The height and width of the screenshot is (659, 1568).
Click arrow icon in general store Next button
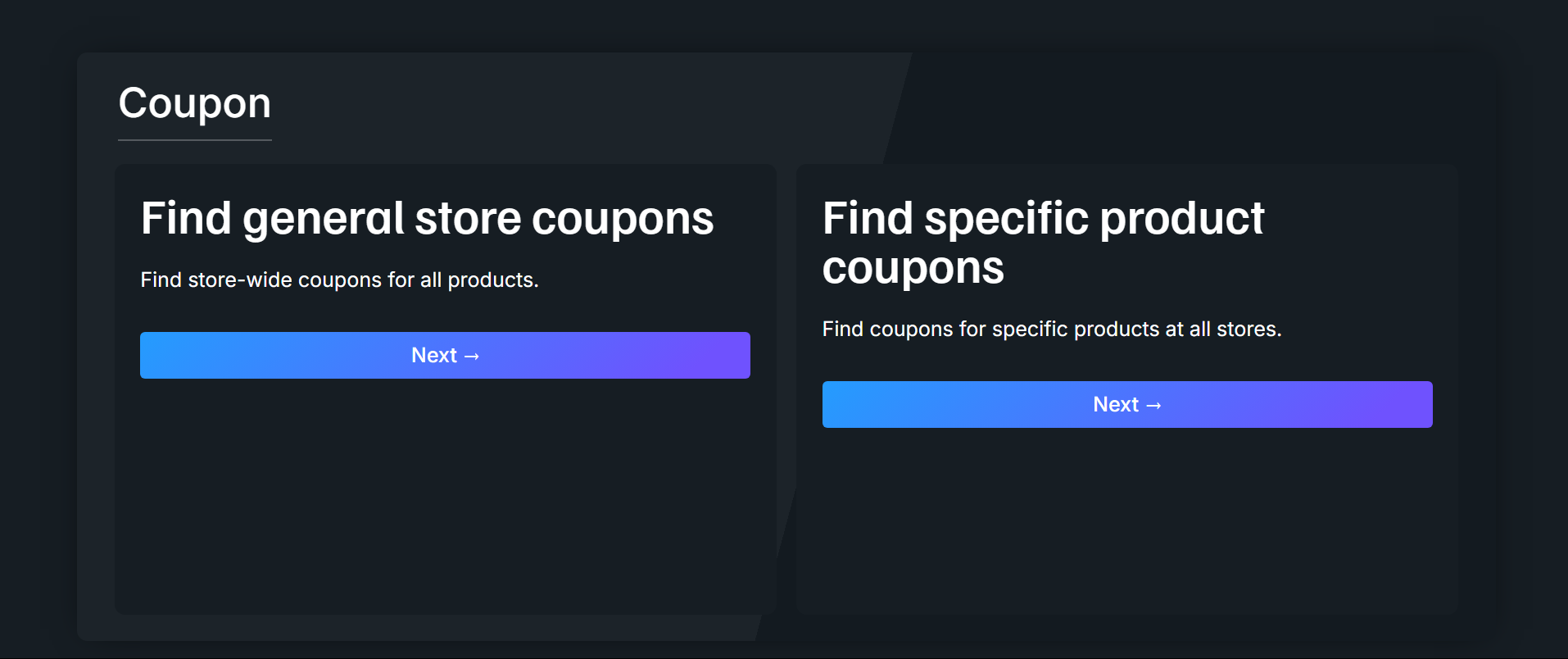(472, 356)
